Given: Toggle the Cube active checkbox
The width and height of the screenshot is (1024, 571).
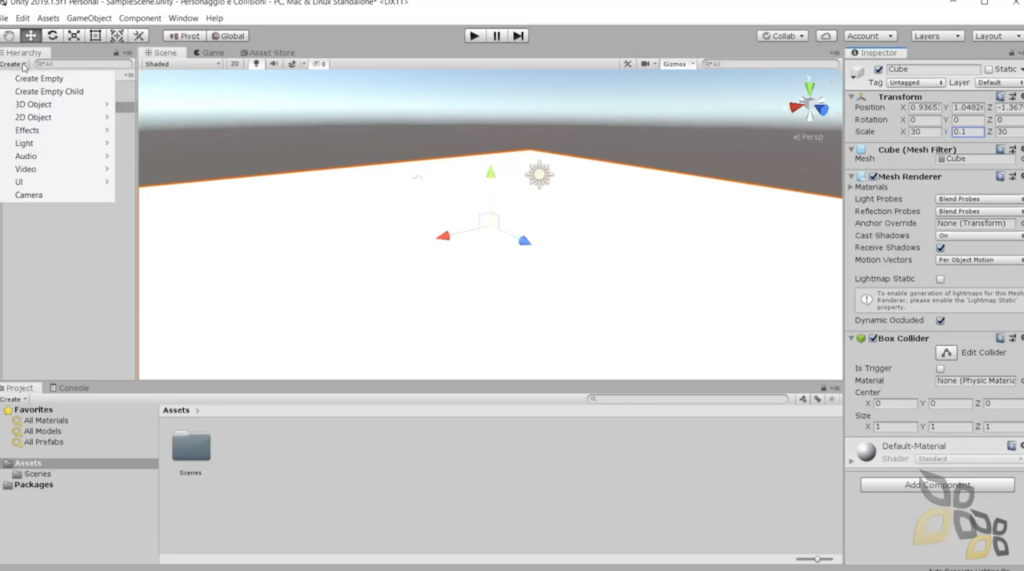Looking at the screenshot, I should point(878,69).
